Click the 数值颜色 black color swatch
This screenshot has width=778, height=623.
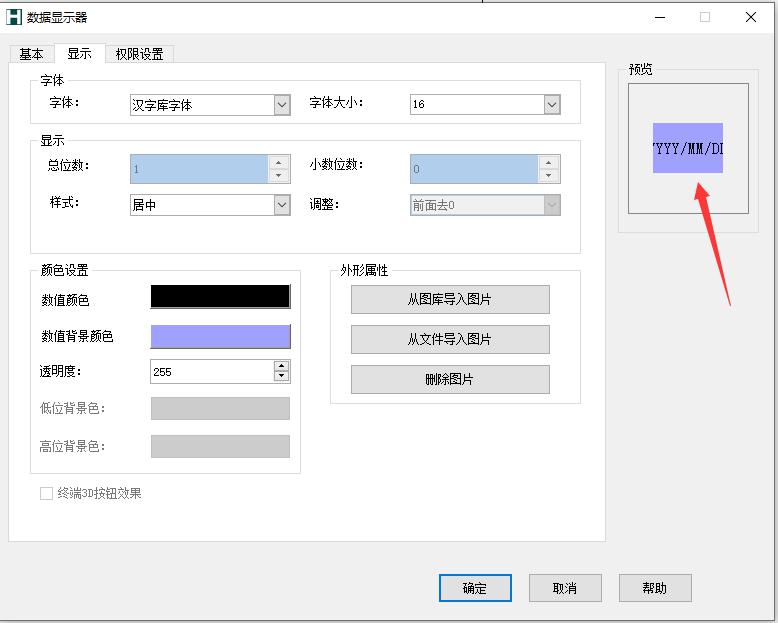(x=220, y=297)
